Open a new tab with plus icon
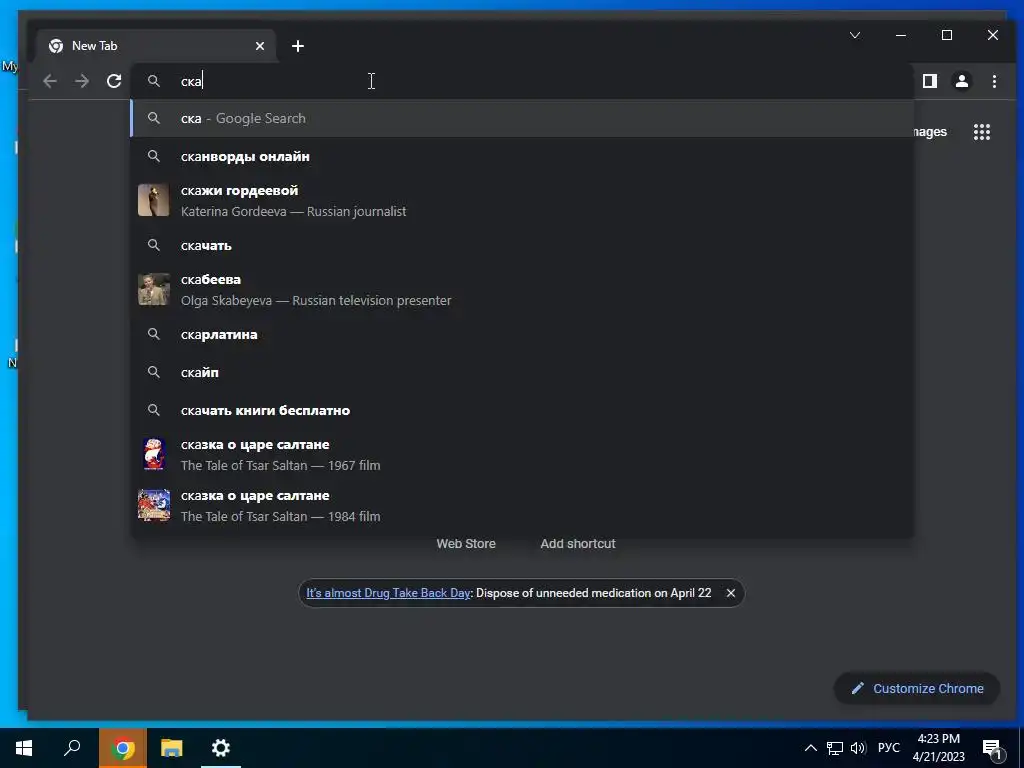1024x768 pixels. [298, 46]
